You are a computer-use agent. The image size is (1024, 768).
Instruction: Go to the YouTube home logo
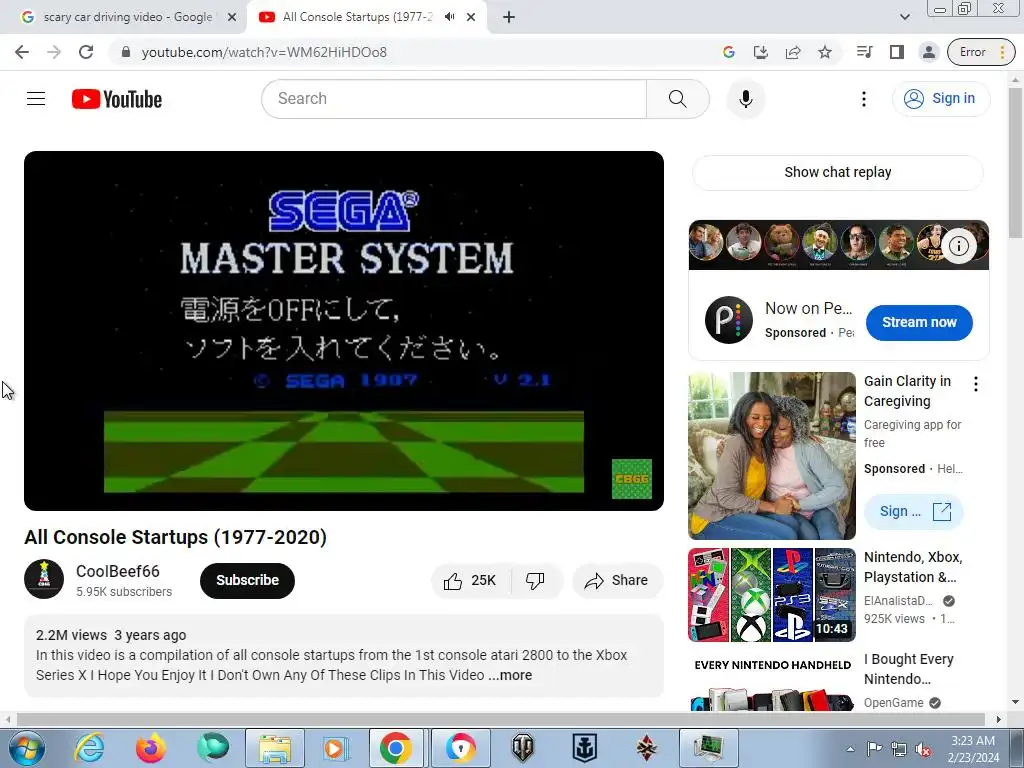click(x=117, y=99)
